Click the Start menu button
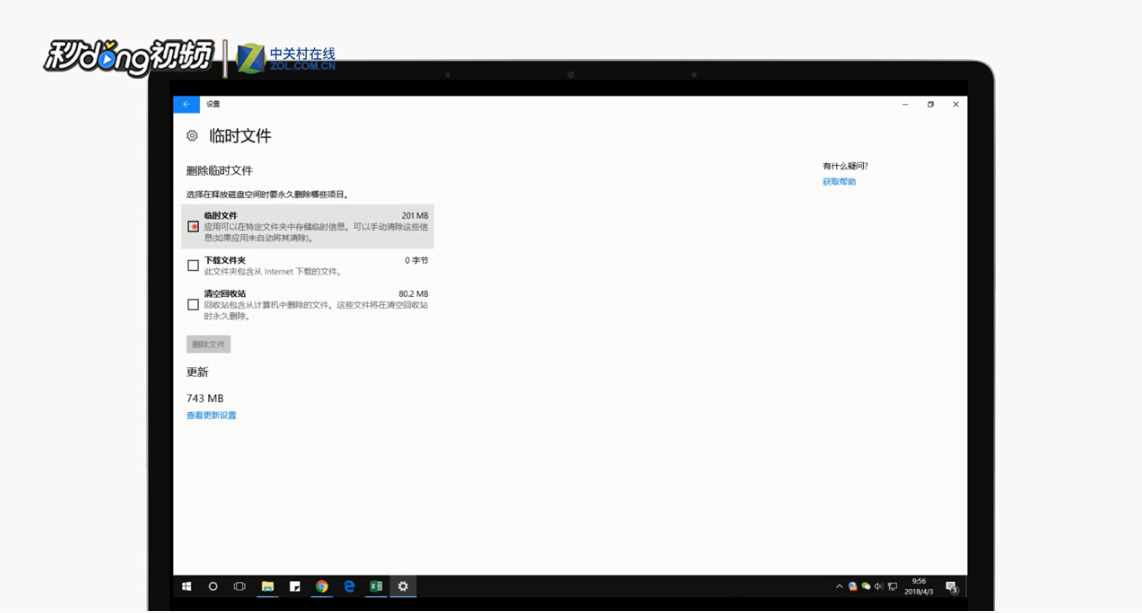Image resolution: width=1142 pixels, height=613 pixels. pyautogui.click(x=186, y=588)
